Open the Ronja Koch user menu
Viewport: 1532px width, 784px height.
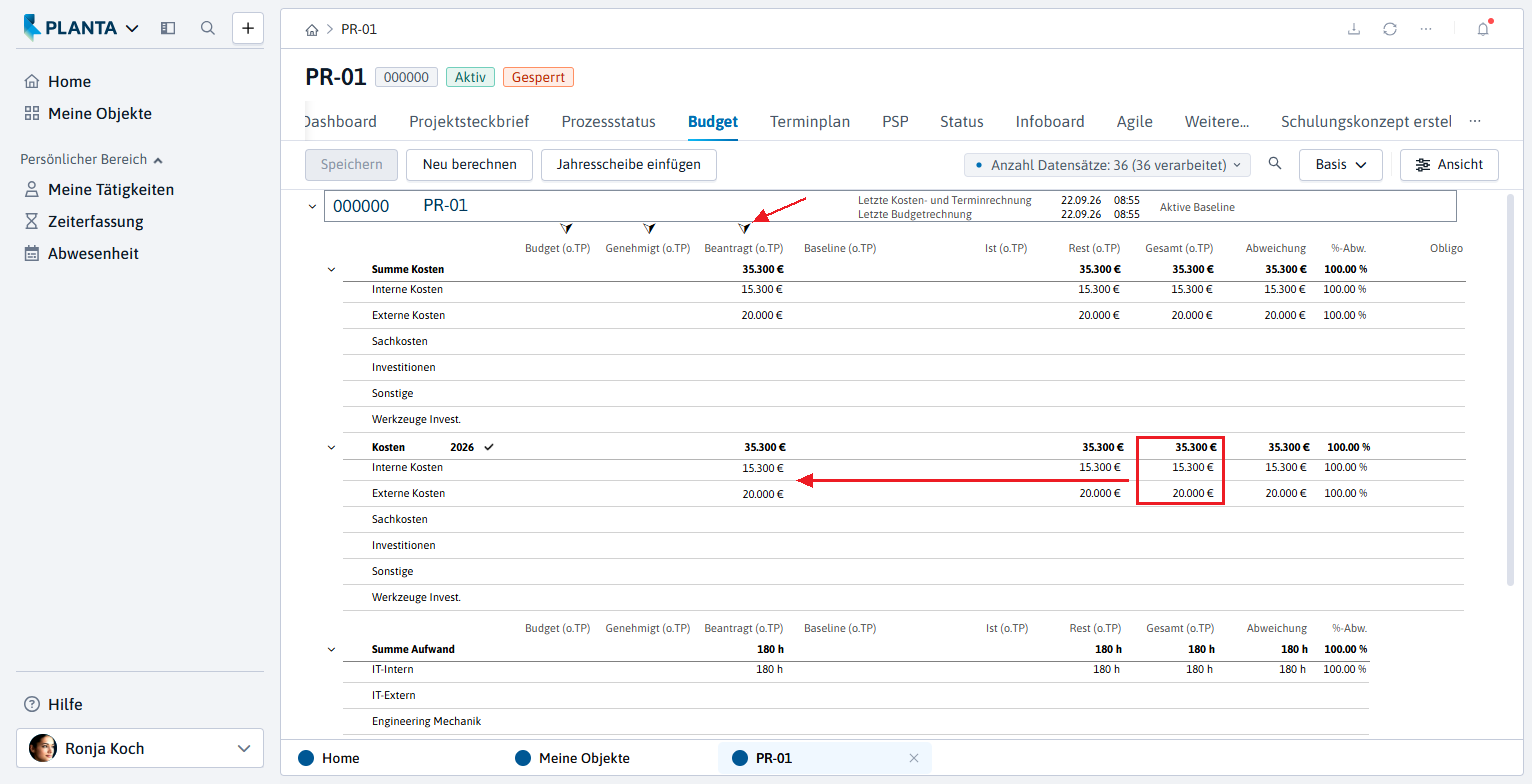pos(140,748)
